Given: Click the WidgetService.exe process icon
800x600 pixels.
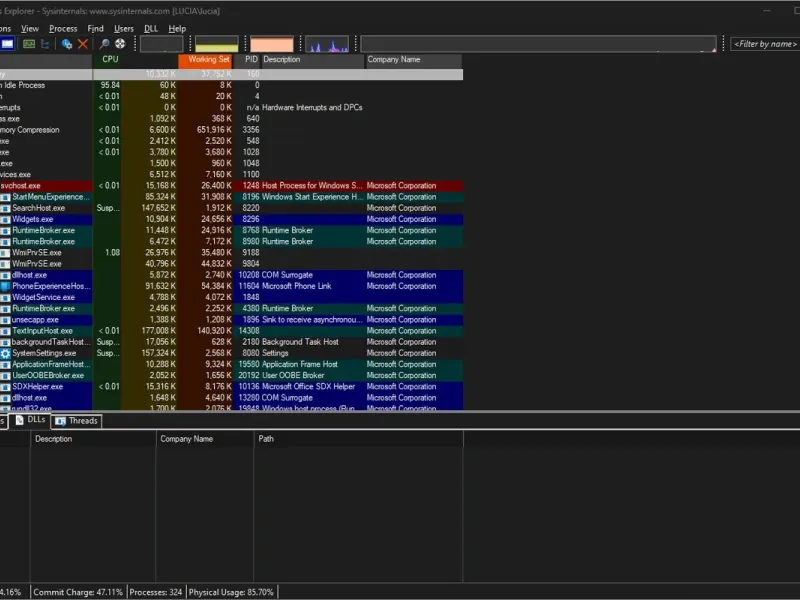Looking at the screenshot, I should (x=5, y=297).
